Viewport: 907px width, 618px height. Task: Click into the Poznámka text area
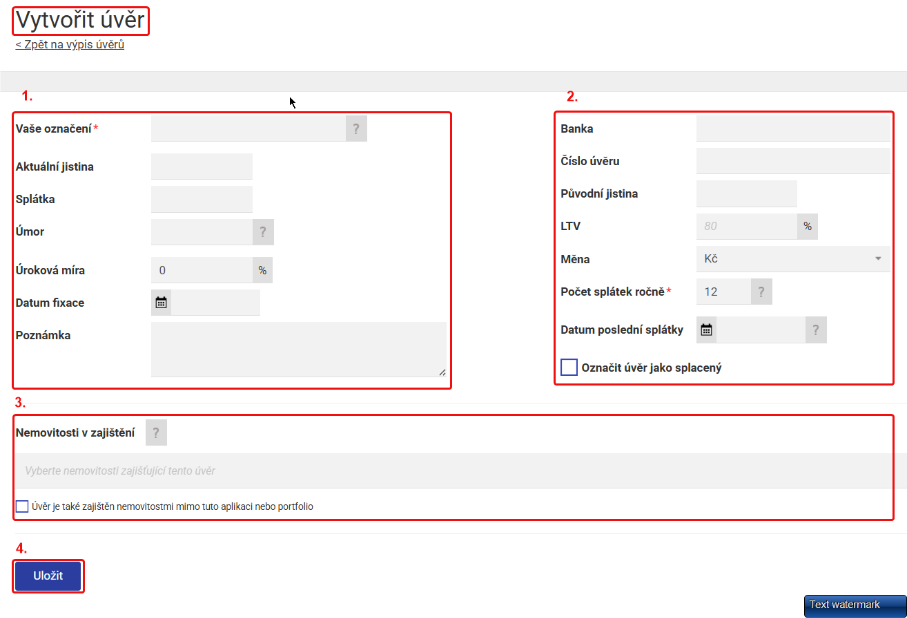coord(298,349)
